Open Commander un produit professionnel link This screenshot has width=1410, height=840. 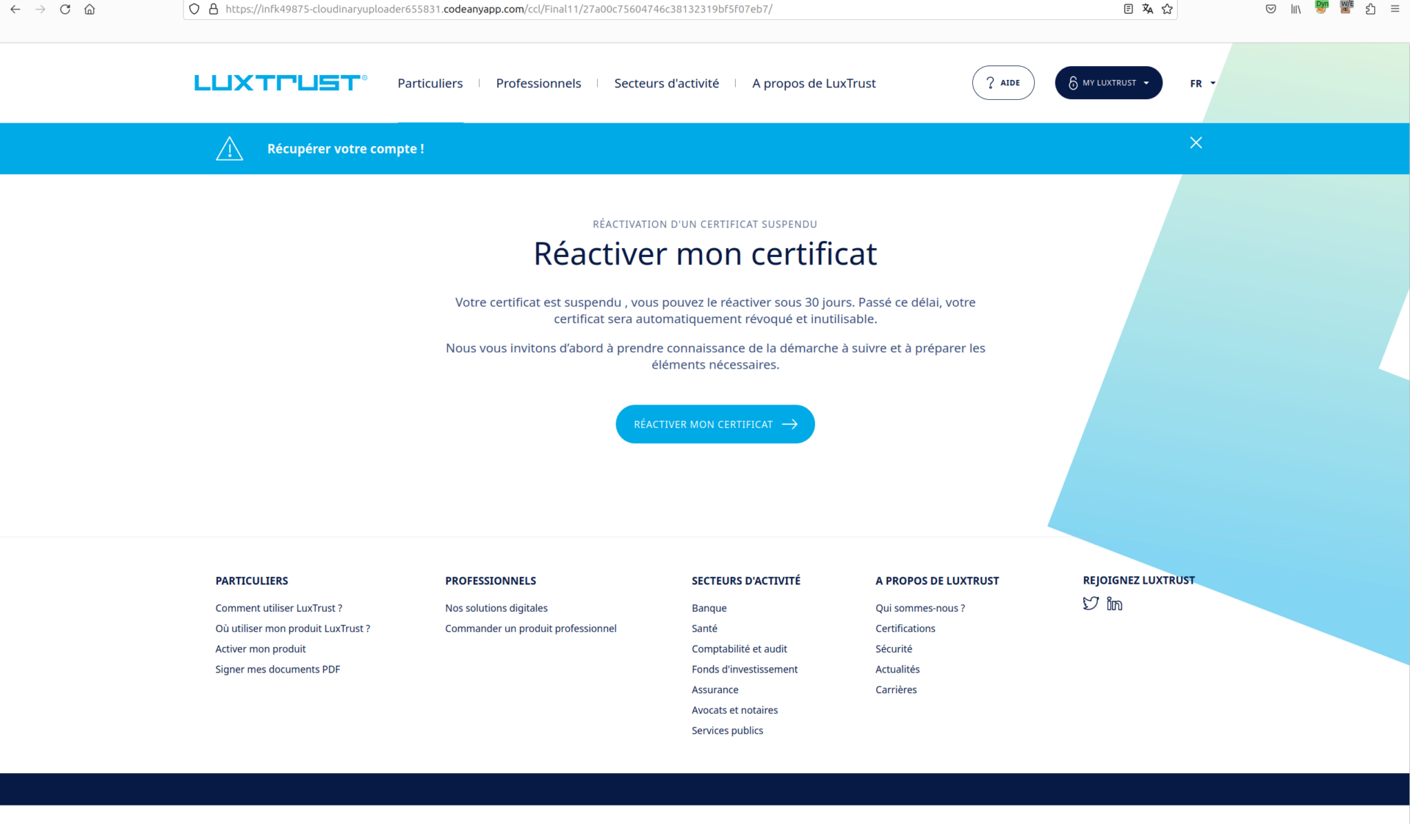(531, 629)
